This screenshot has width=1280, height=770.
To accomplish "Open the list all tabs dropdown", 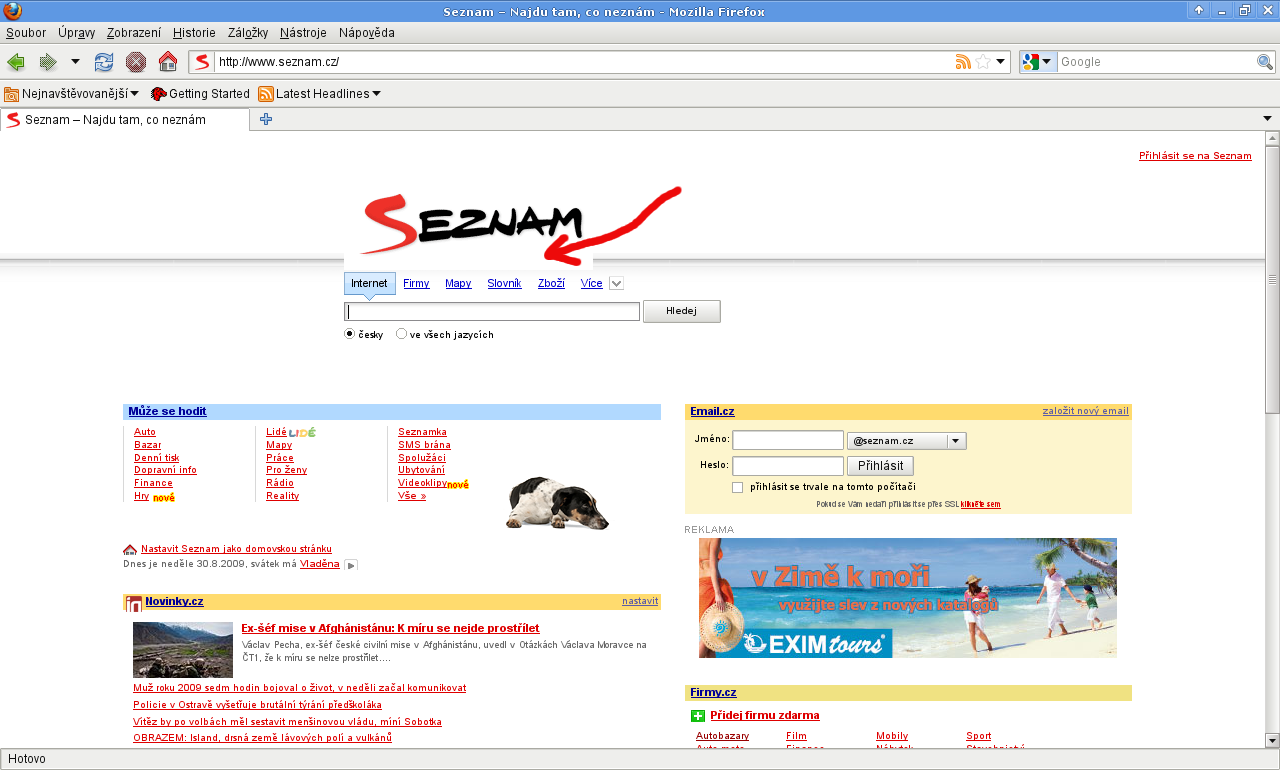I will [x=1267, y=120].
